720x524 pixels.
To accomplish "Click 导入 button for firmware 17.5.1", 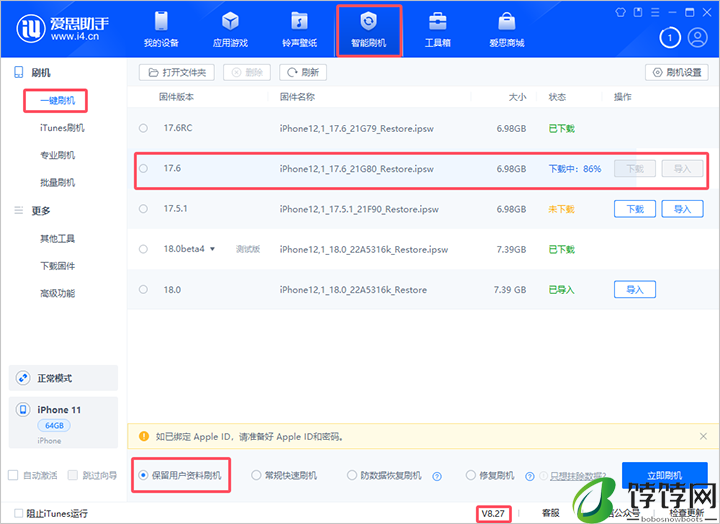I will (682, 209).
